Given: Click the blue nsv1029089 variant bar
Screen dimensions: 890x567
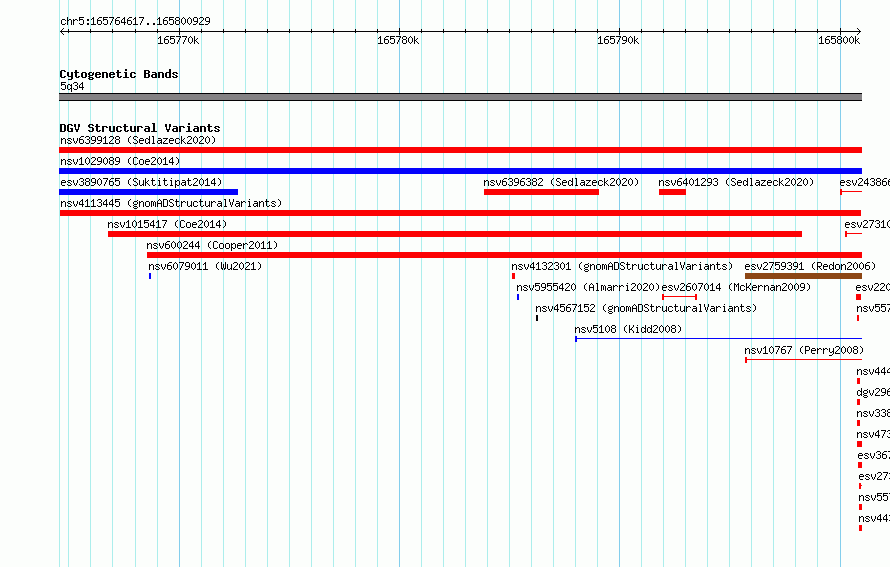Looking at the screenshot, I should pyautogui.click(x=460, y=171).
